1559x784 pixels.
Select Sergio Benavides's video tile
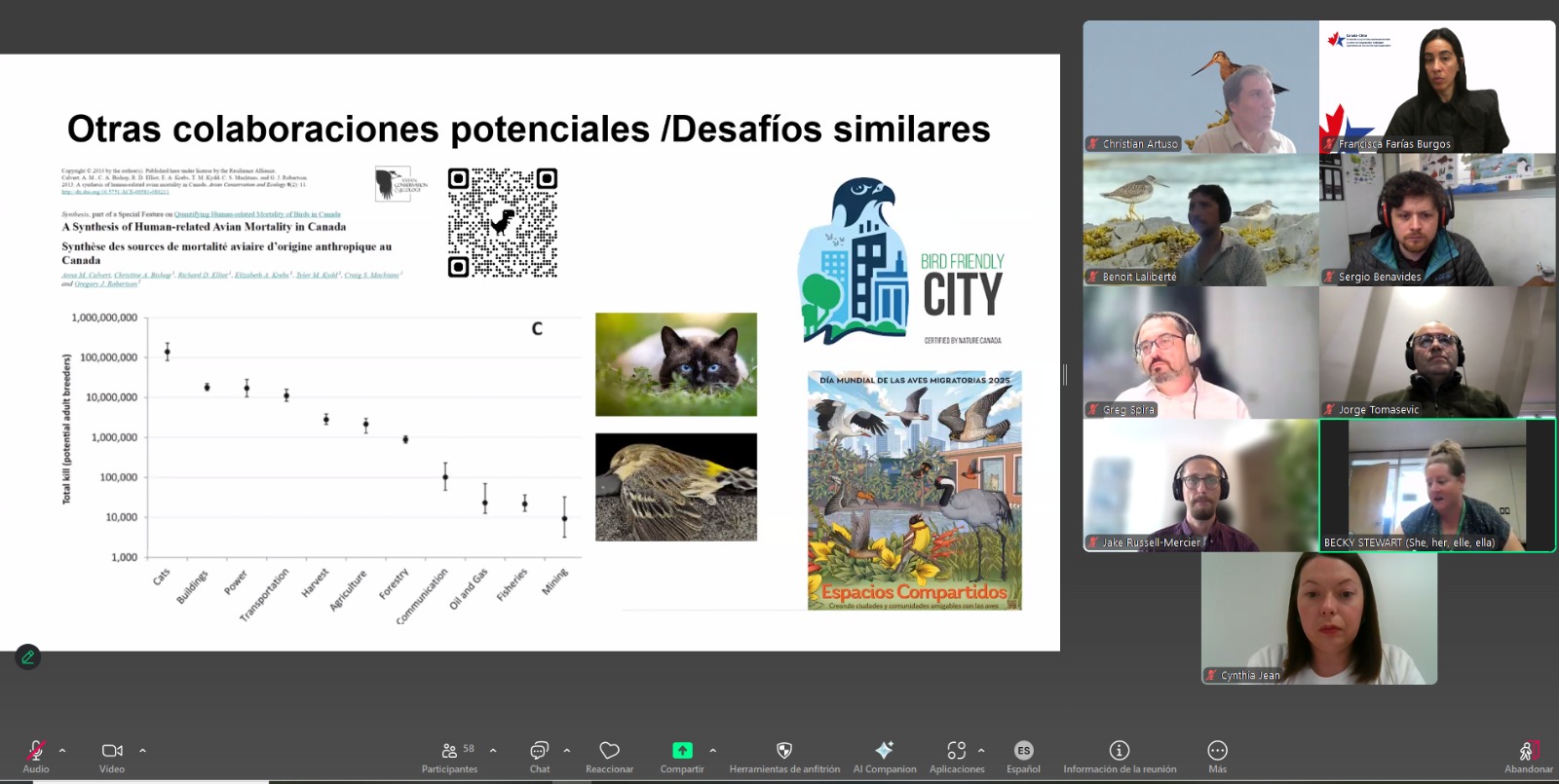tap(1437, 219)
